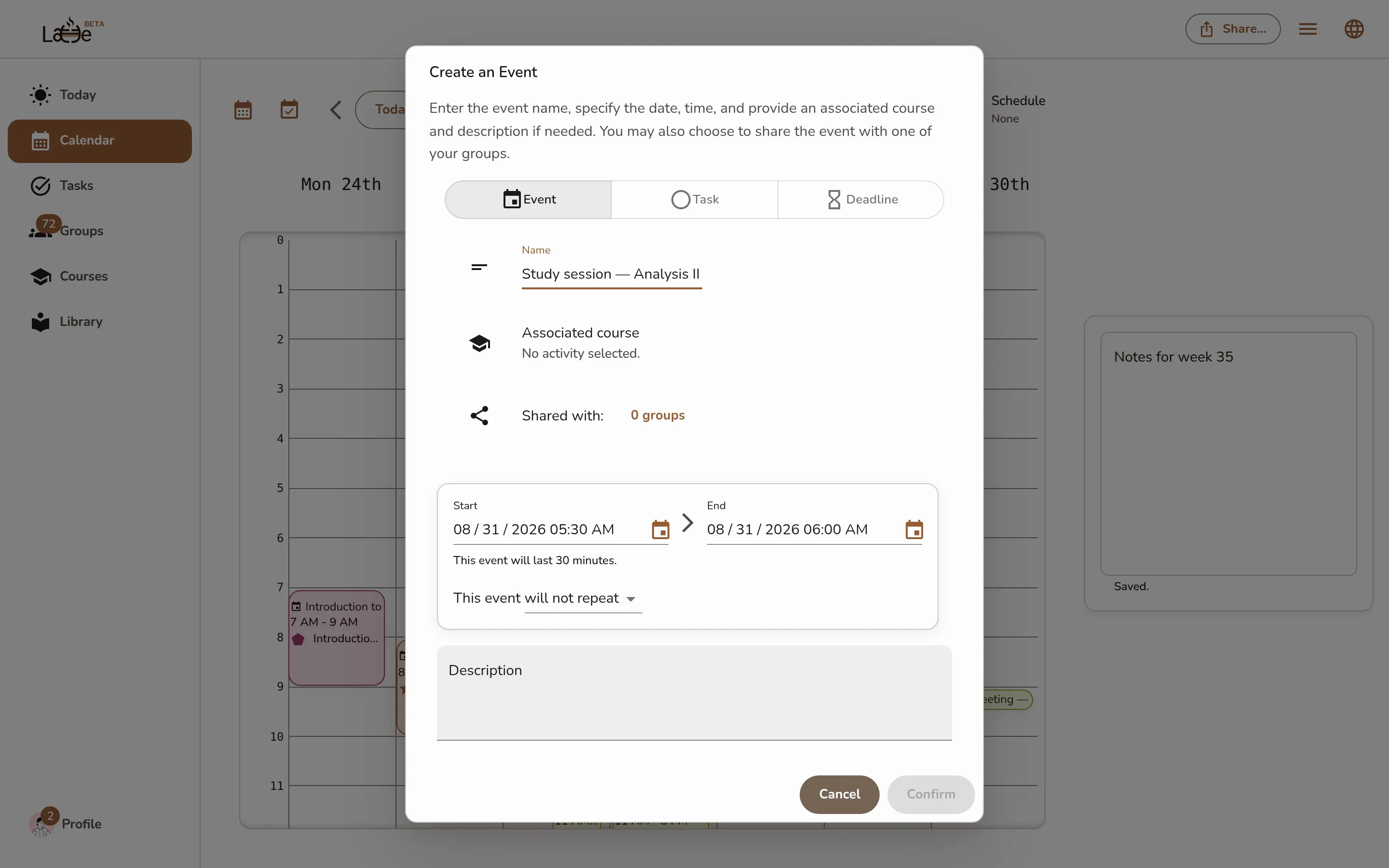1389x868 pixels.
Task: Open the hamburger menu in the header
Action: (x=1307, y=29)
